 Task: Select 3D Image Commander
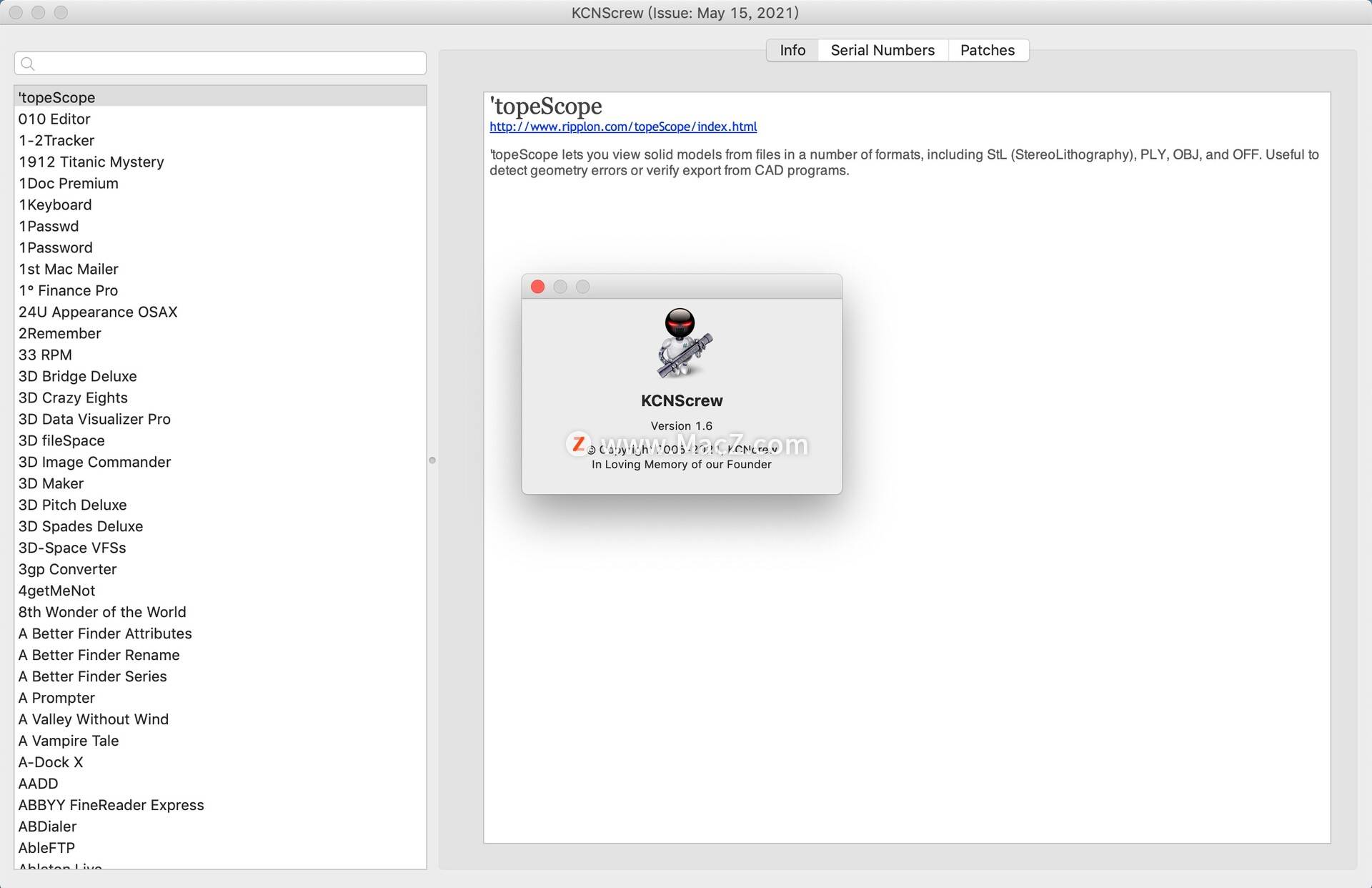tap(220, 462)
